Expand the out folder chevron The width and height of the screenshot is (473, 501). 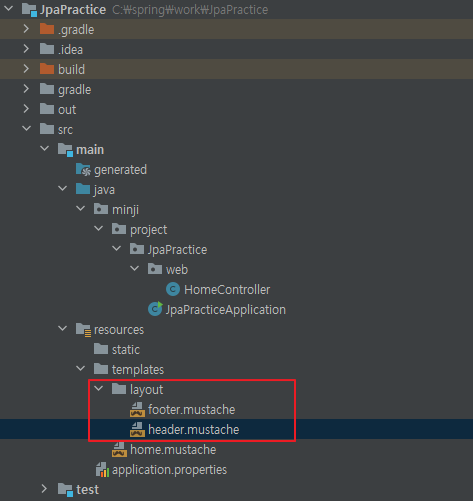[26, 109]
